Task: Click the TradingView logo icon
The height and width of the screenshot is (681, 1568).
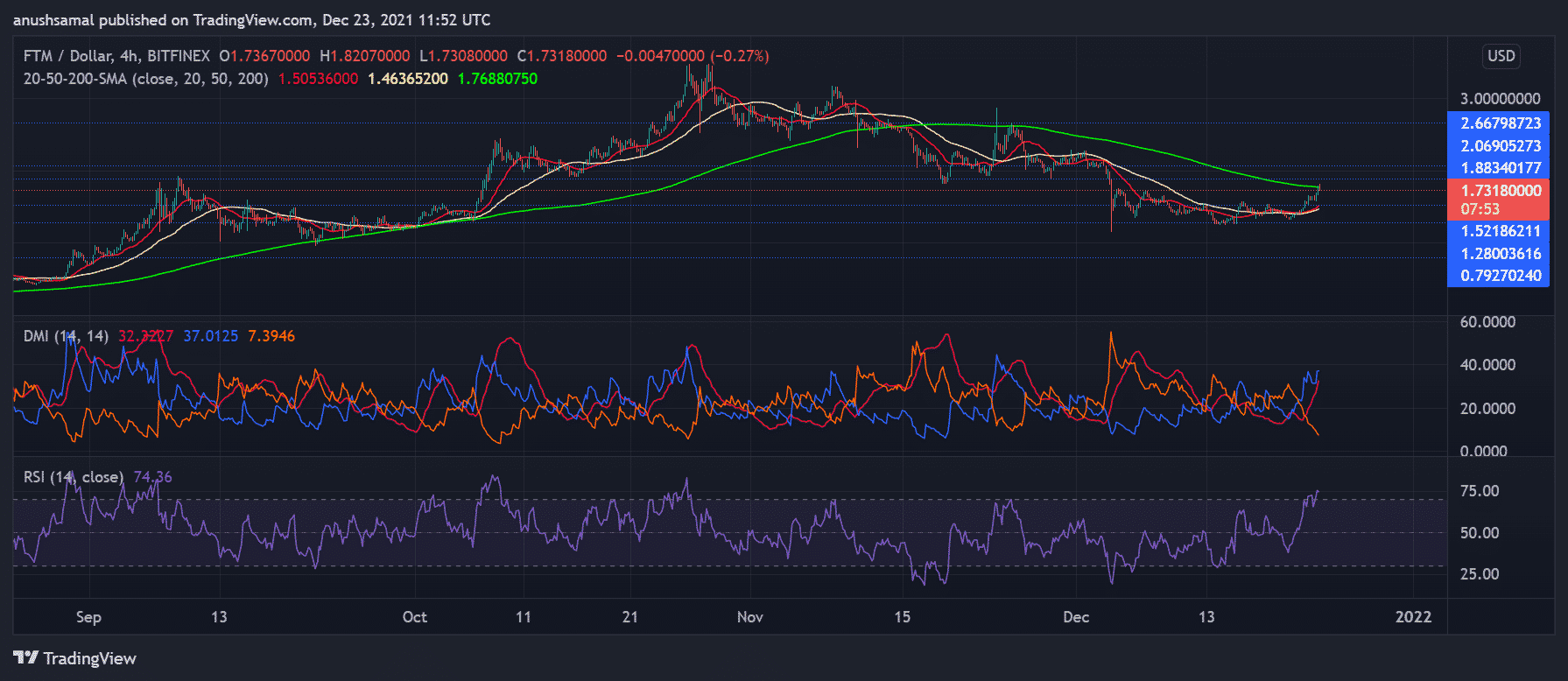Action: (25, 658)
